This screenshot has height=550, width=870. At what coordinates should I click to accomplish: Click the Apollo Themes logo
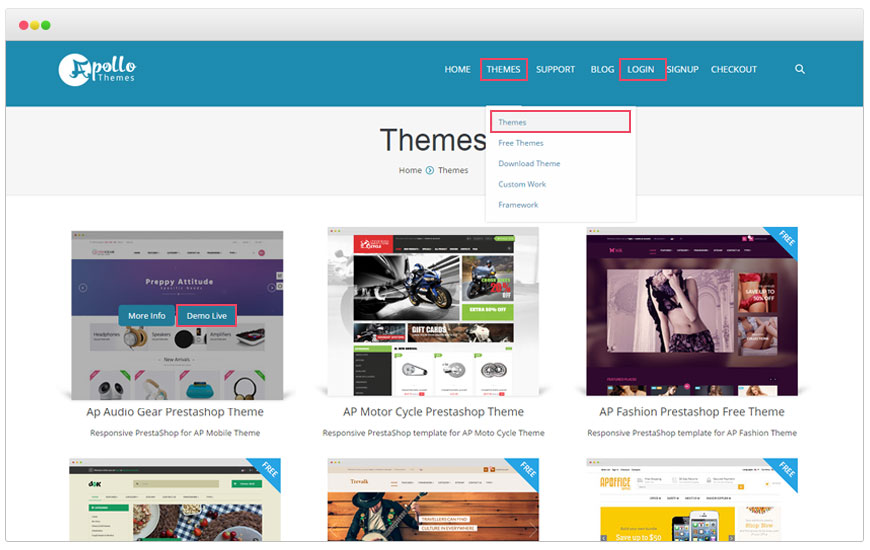[97, 69]
